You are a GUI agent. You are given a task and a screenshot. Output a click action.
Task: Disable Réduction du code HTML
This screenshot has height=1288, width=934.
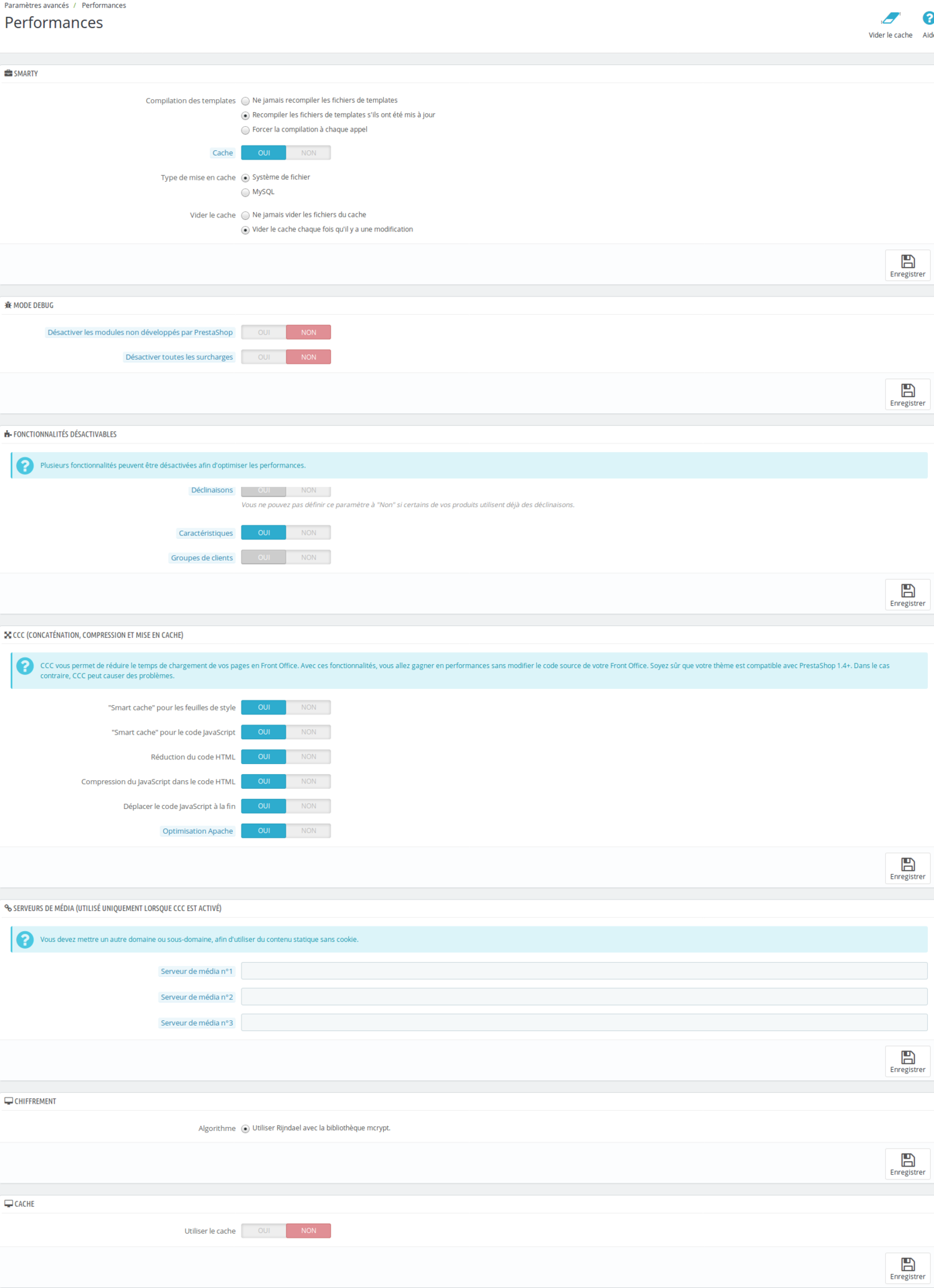click(309, 757)
